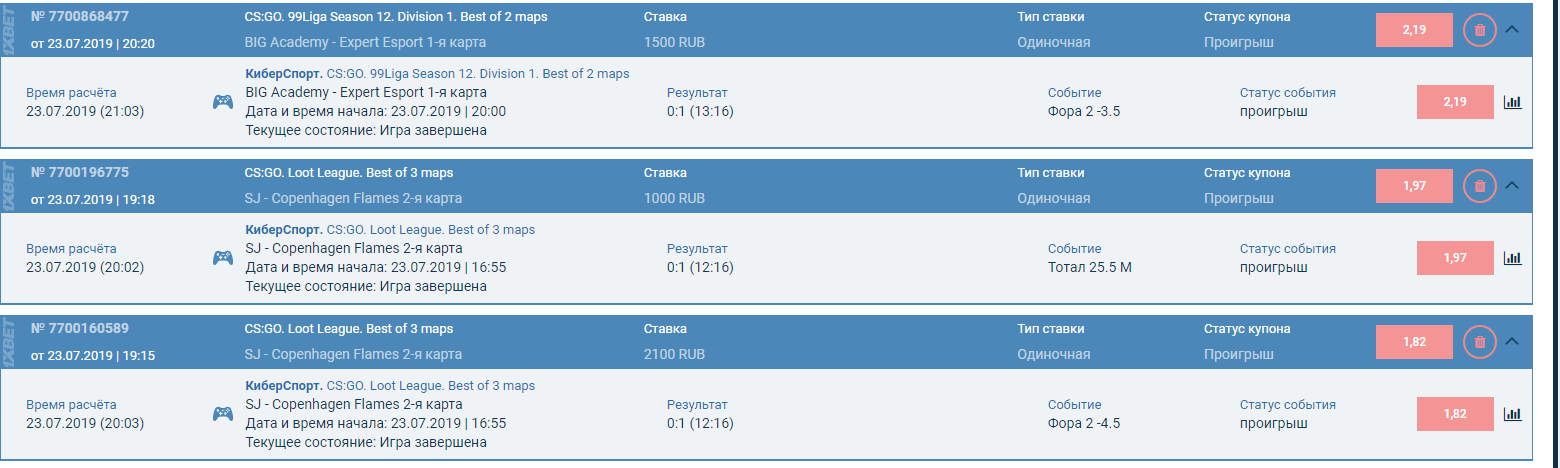Click odds 2,19 box in Фора 2 -3.5 row
The height and width of the screenshot is (468, 1560).
point(1454,102)
